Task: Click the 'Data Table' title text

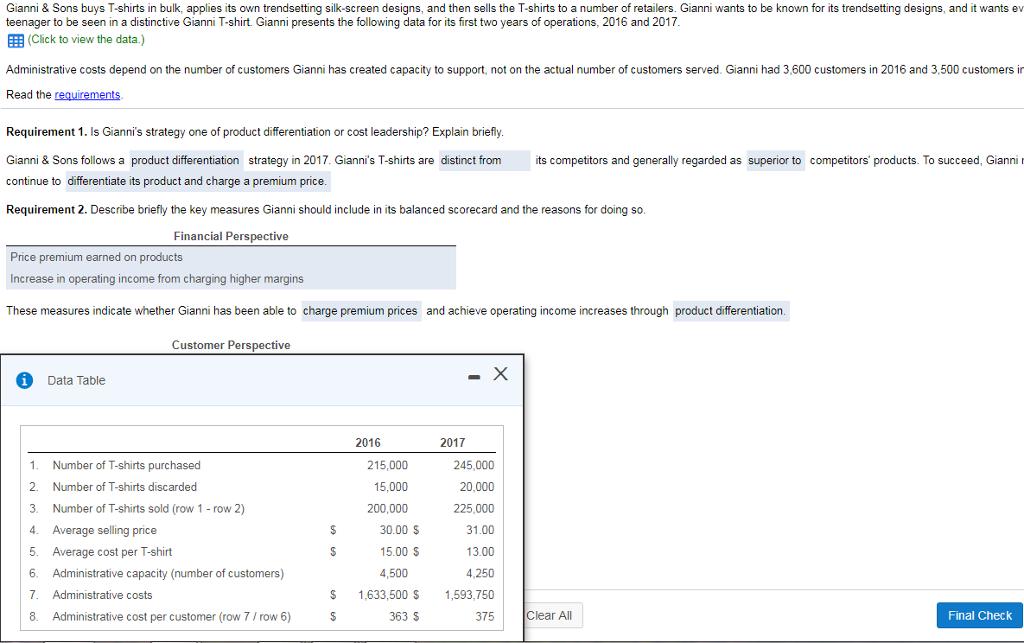Action: 76,381
